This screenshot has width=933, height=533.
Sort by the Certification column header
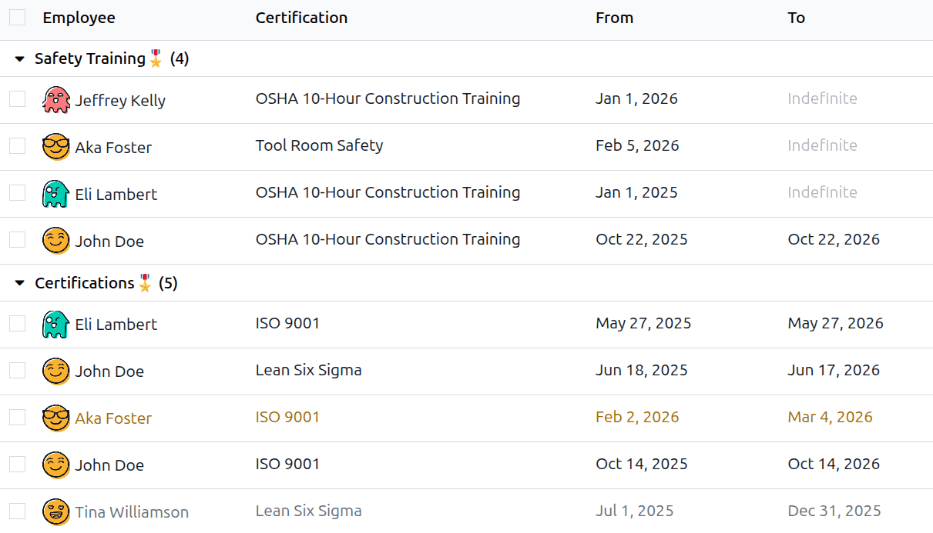(302, 18)
